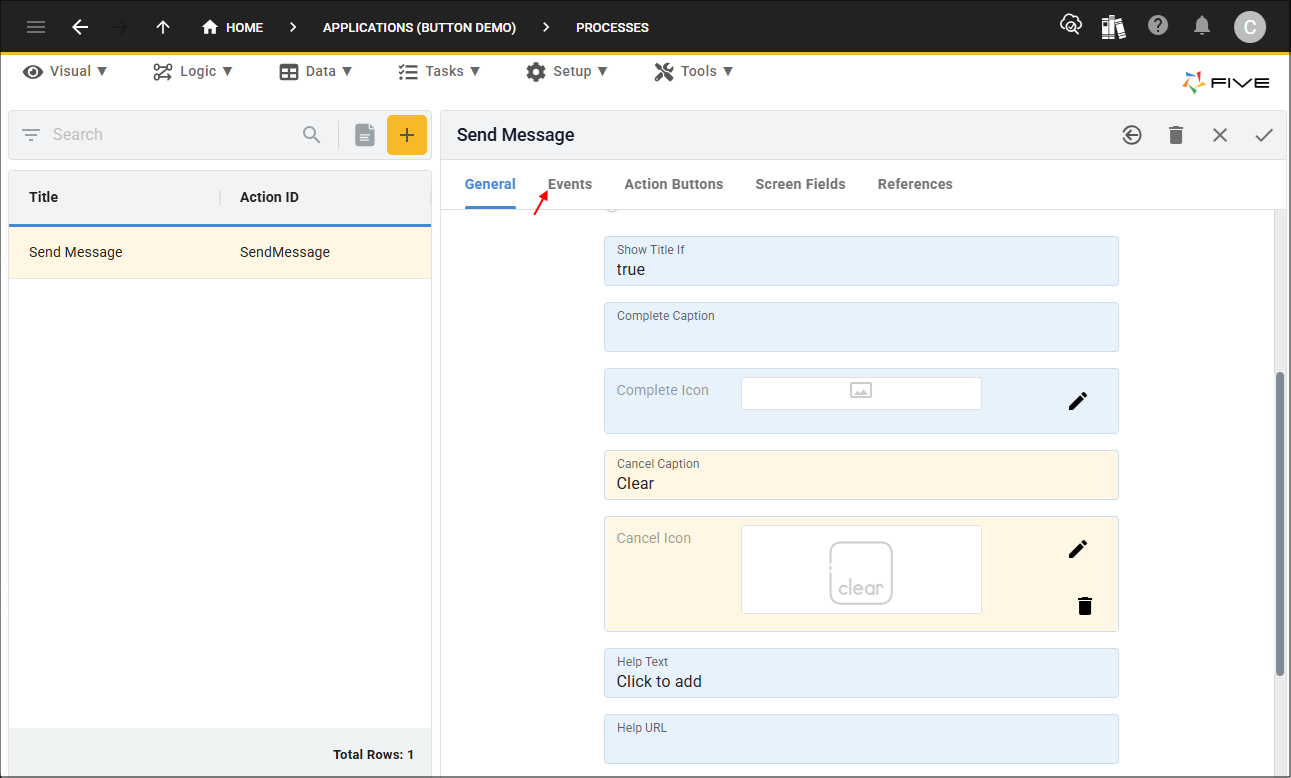View notifications bell
Image resolution: width=1291 pixels, height=778 pixels.
tap(1203, 26)
